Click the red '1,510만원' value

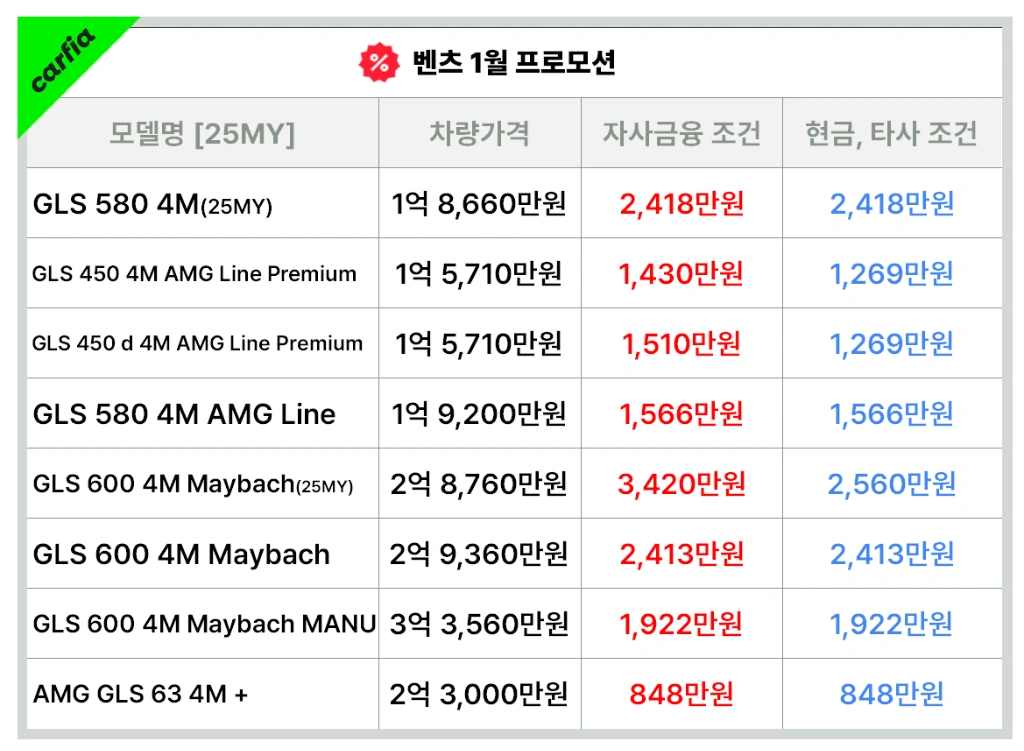tap(681, 344)
